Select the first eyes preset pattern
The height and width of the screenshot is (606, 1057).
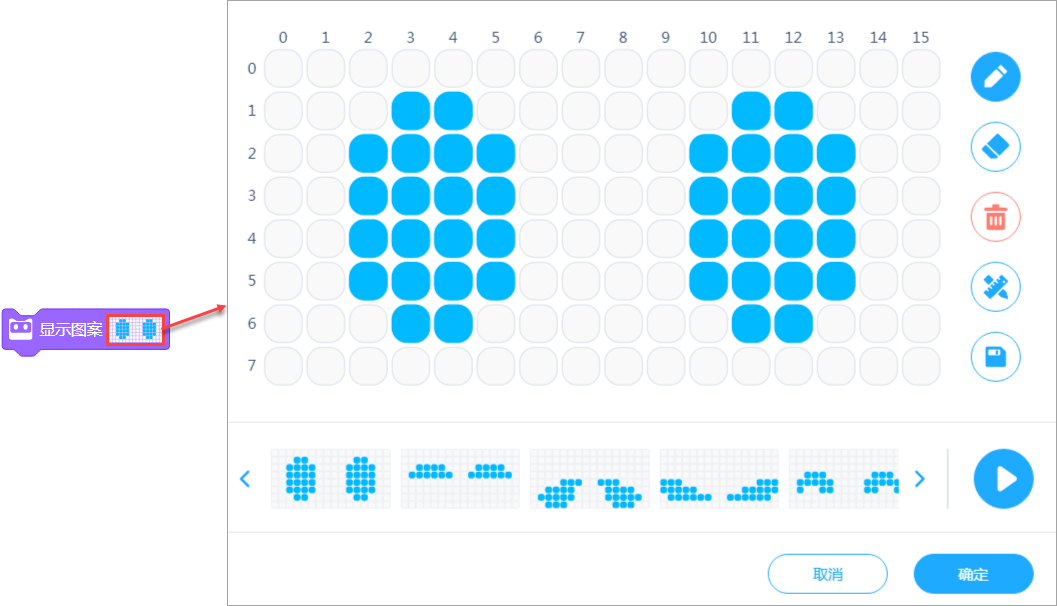pos(330,478)
